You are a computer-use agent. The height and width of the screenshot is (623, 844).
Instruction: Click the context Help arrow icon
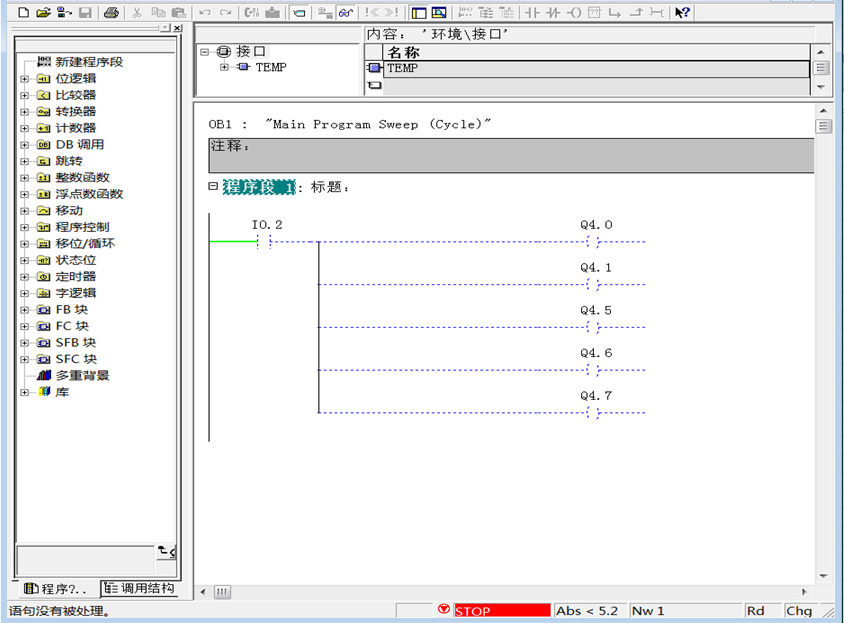(682, 13)
